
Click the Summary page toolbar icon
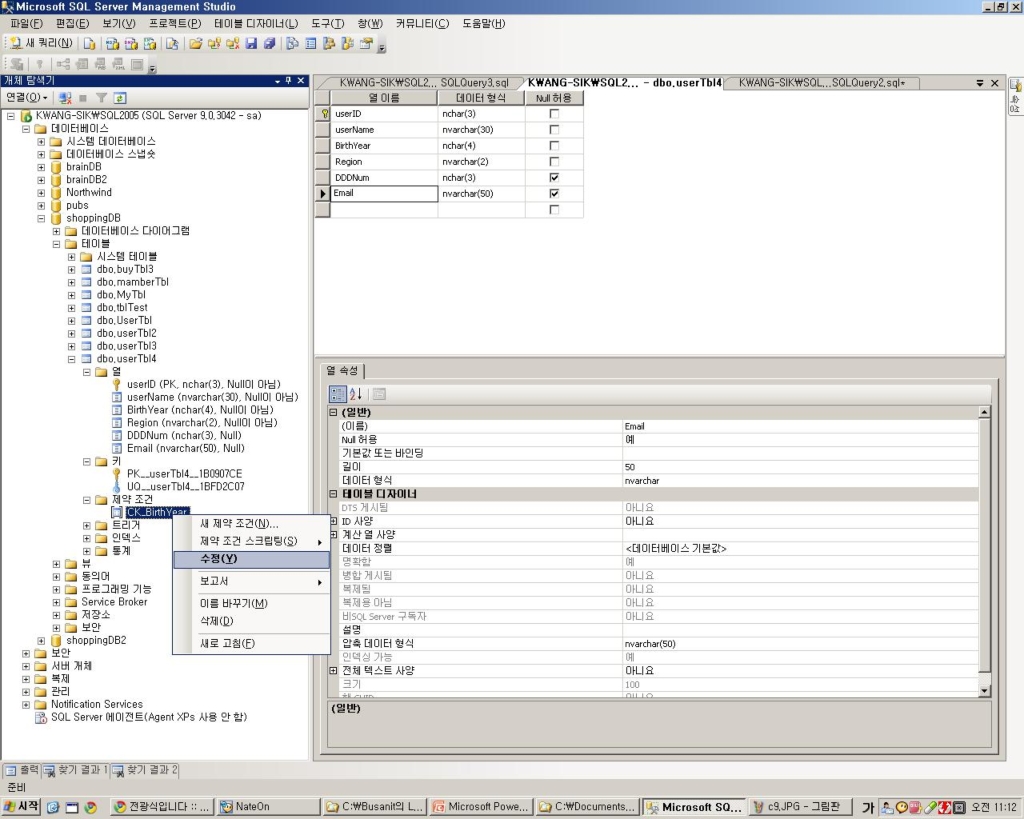pos(311,44)
